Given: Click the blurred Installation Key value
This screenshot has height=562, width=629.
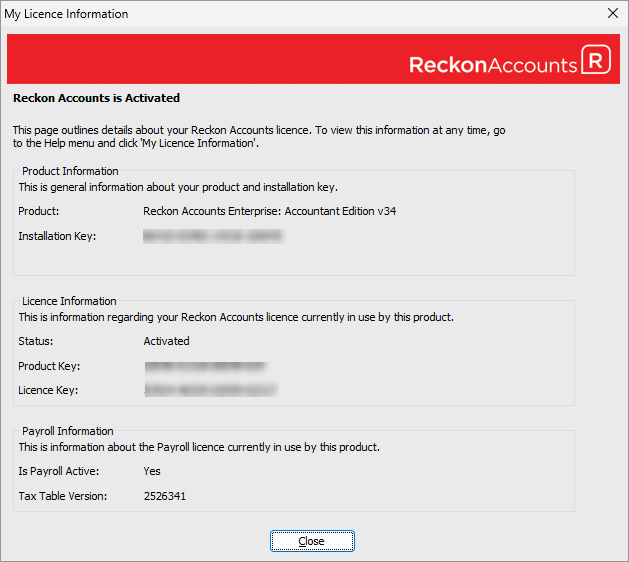Looking at the screenshot, I should pos(214,236).
